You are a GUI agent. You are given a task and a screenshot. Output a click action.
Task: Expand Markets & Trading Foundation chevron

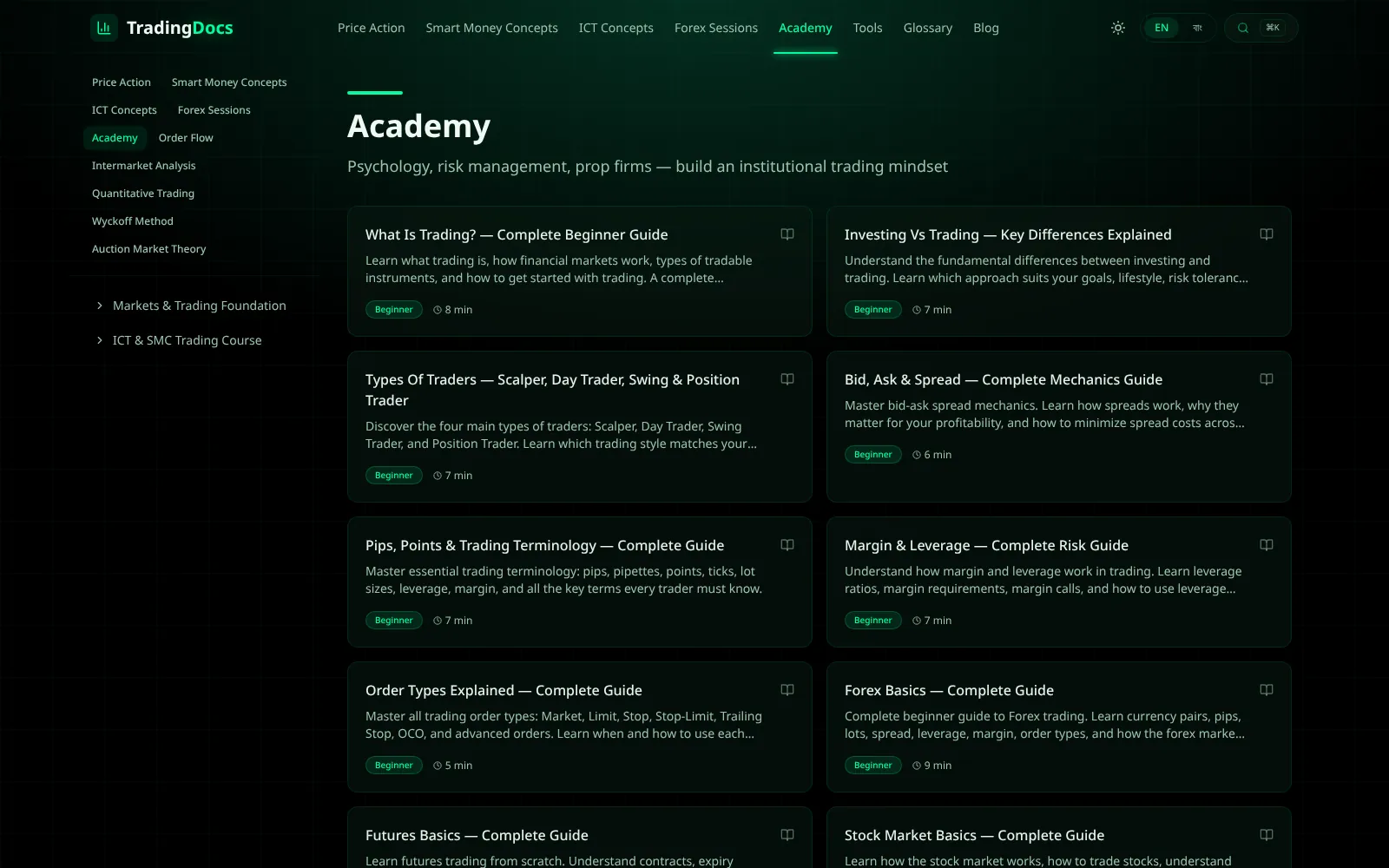pos(100,306)
